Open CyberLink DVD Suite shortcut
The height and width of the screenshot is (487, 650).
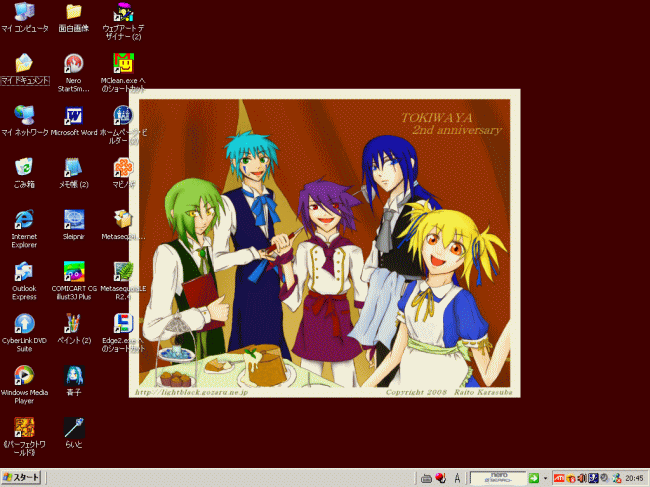(24, 333)
